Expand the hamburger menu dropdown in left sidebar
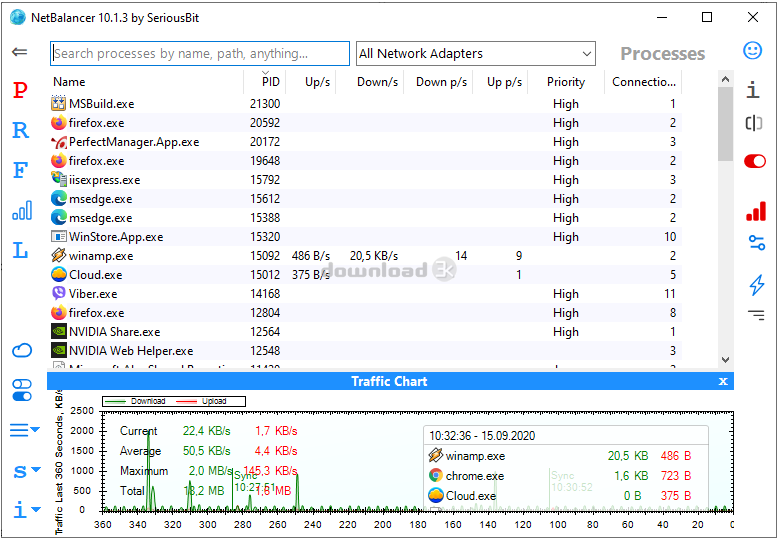The width and height of the screenshot is (778, 539). tap(23, 430)
